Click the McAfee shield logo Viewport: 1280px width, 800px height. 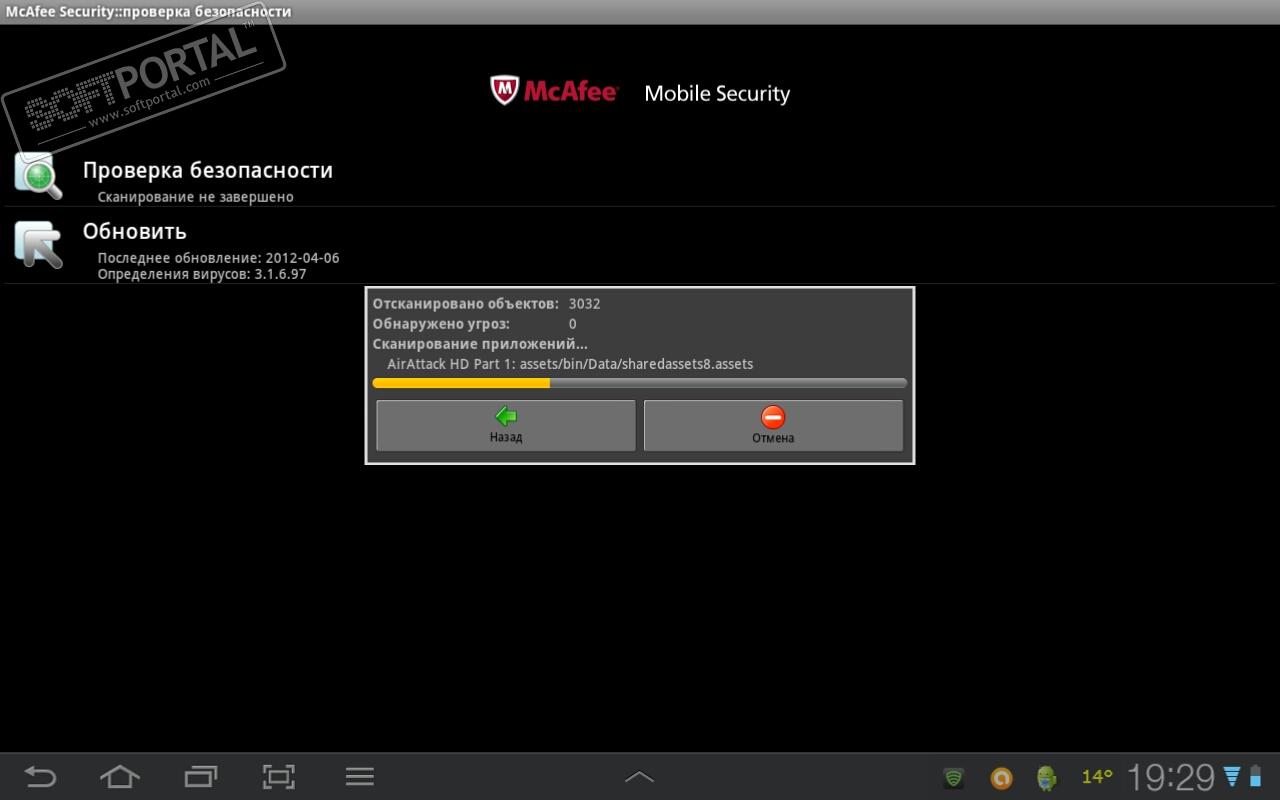505,90
